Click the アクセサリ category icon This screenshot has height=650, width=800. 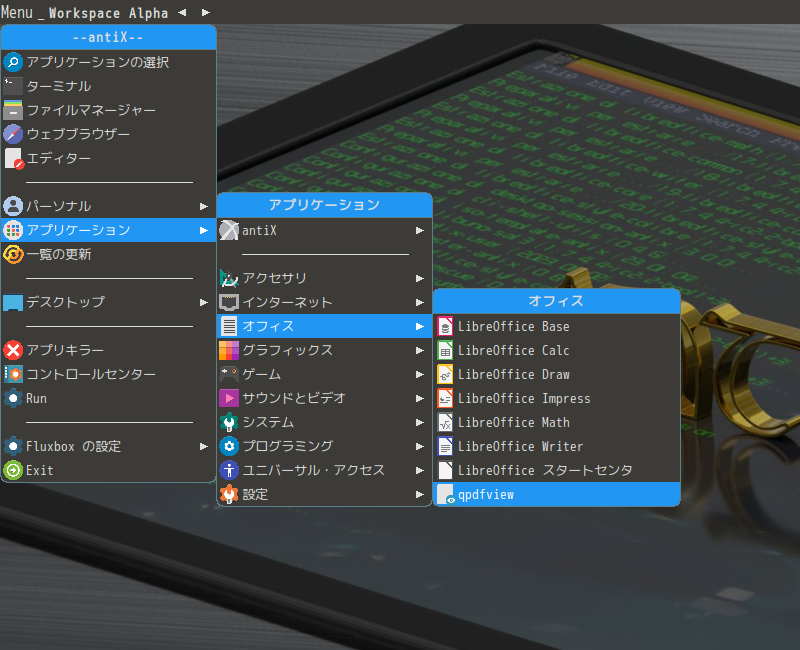coord(229,278)
